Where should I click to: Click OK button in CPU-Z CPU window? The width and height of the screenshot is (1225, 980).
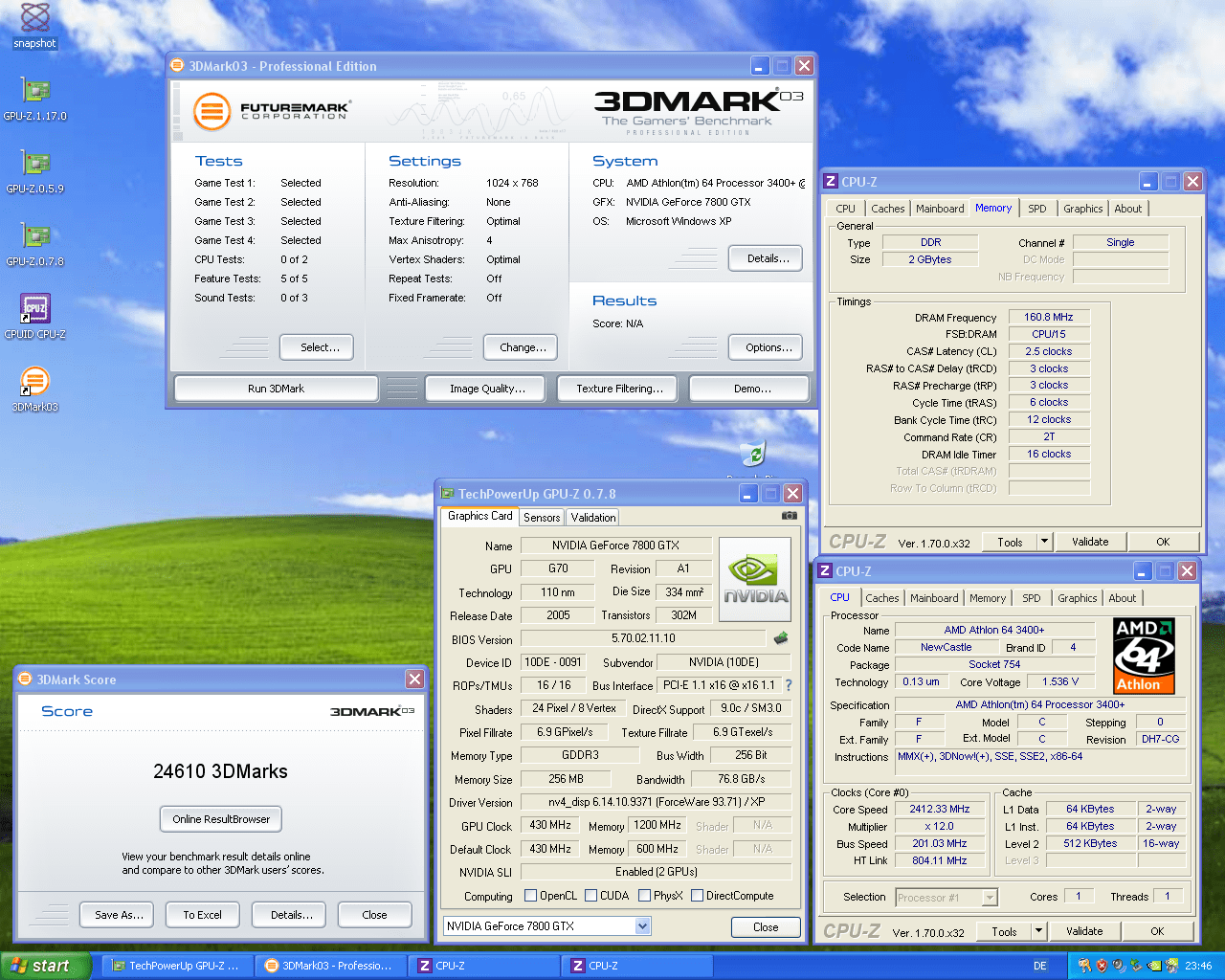click(x=1157, y=931)
